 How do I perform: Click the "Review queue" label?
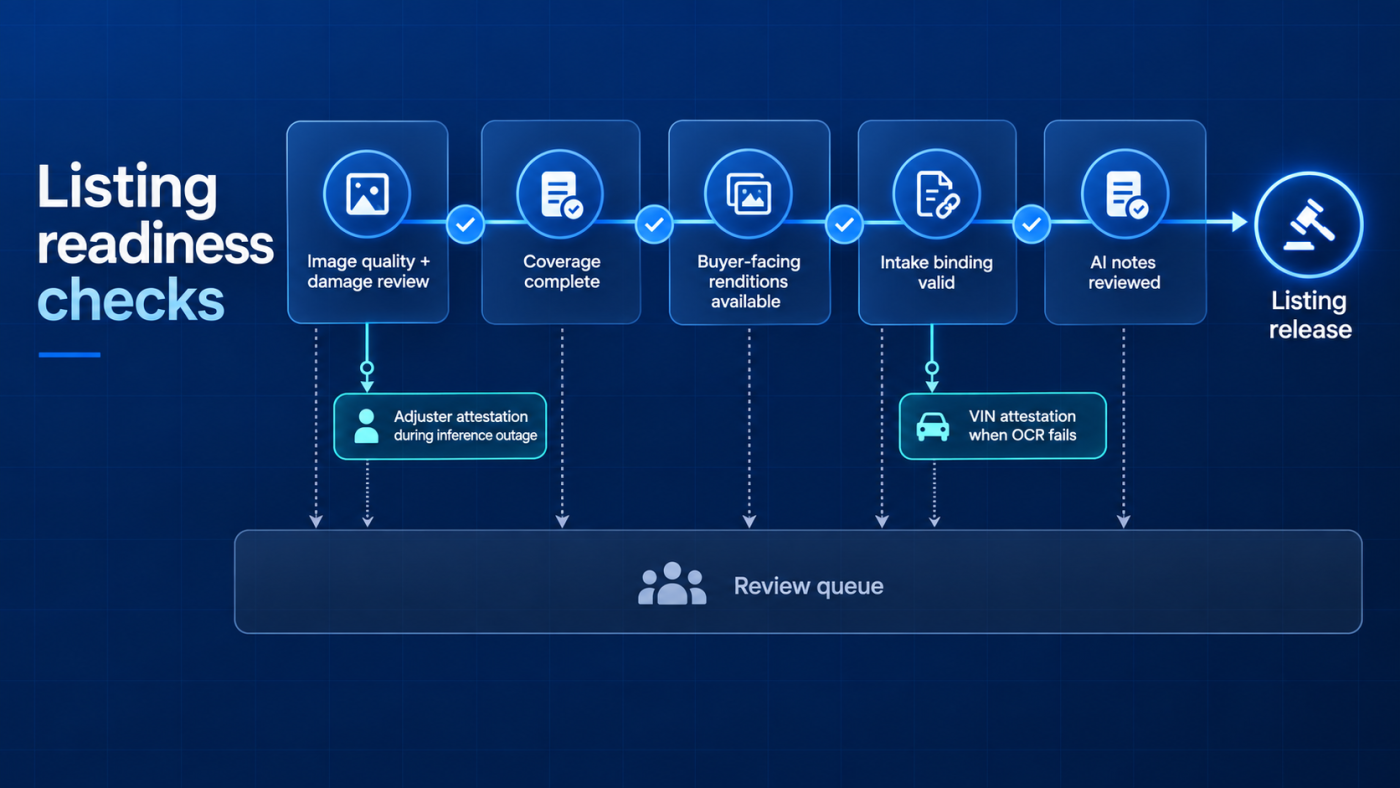pyautogui.click(x=808, y=586)
